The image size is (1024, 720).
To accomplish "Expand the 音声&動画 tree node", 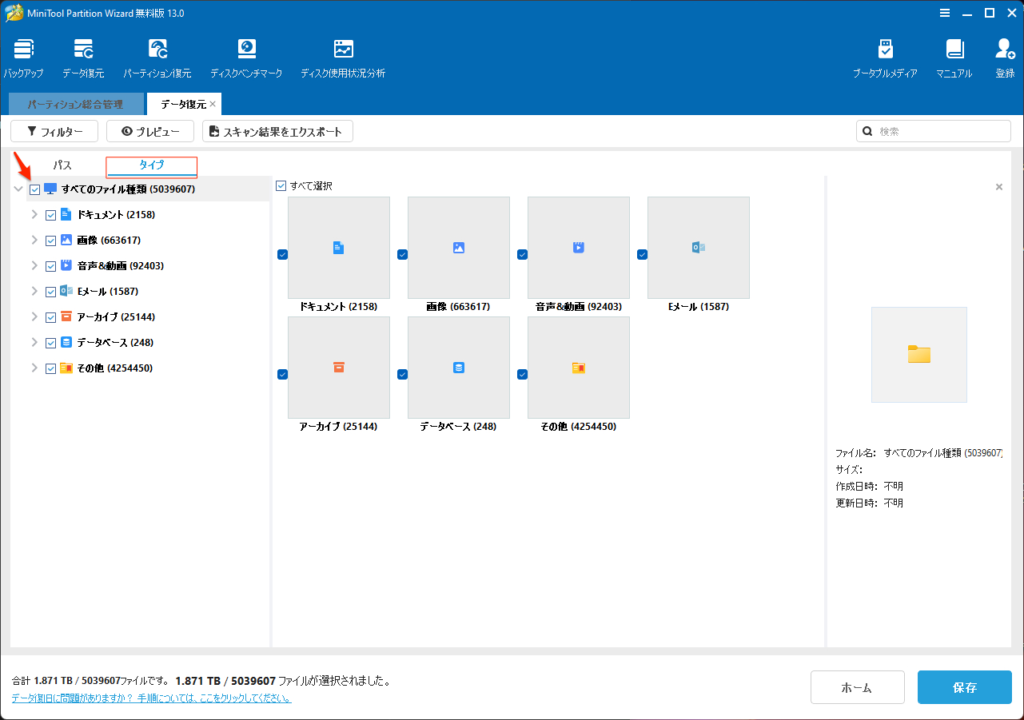I will coord(34,266).
